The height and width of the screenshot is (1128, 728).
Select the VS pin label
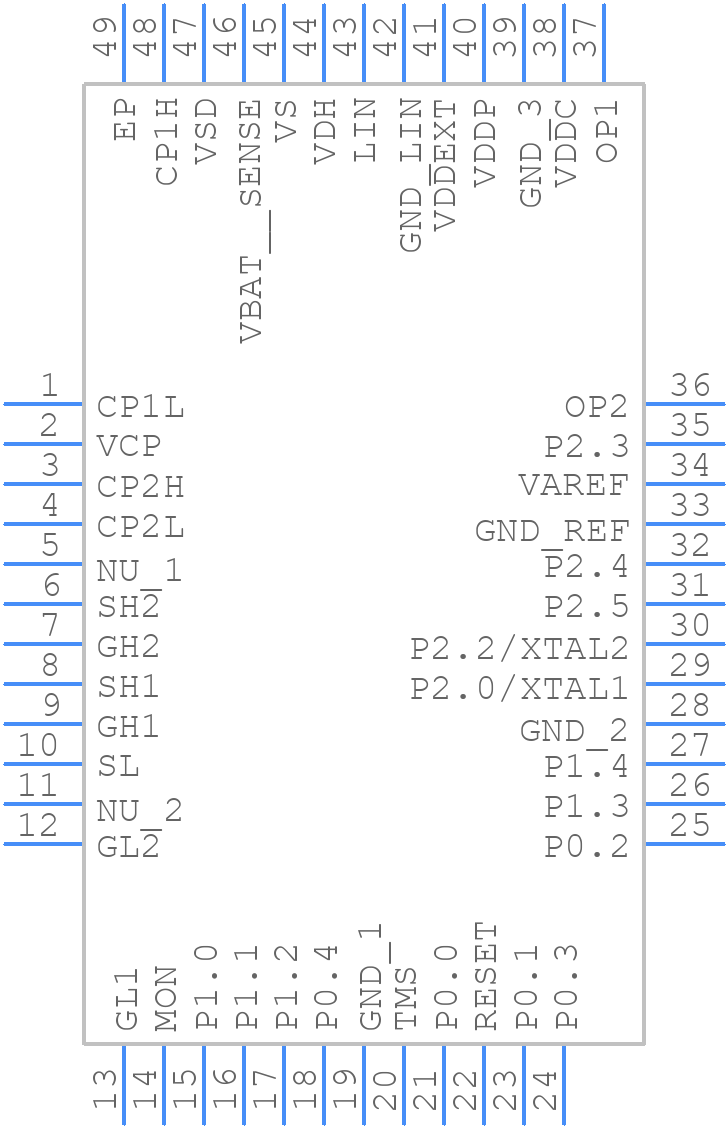click(286, 120)
